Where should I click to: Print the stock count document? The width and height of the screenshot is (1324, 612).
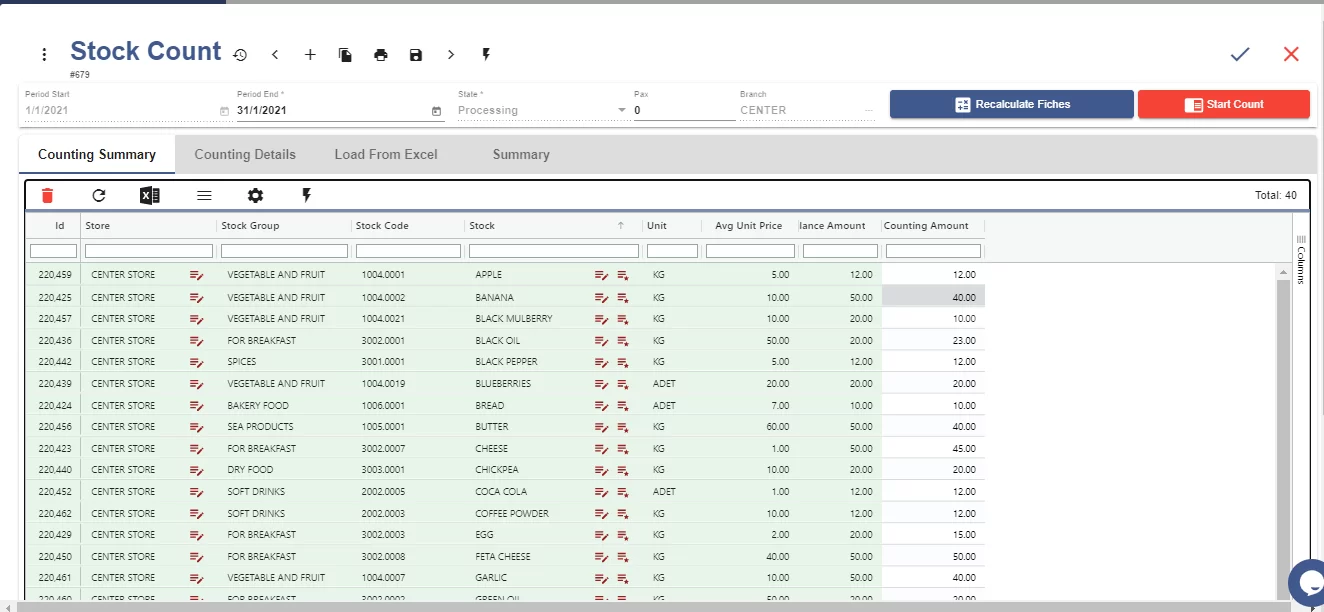click(x=380, y=55)
